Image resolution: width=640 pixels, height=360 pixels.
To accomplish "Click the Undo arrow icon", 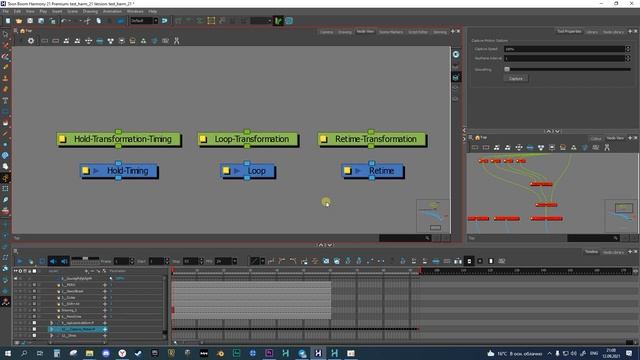I will pos(64,20).
